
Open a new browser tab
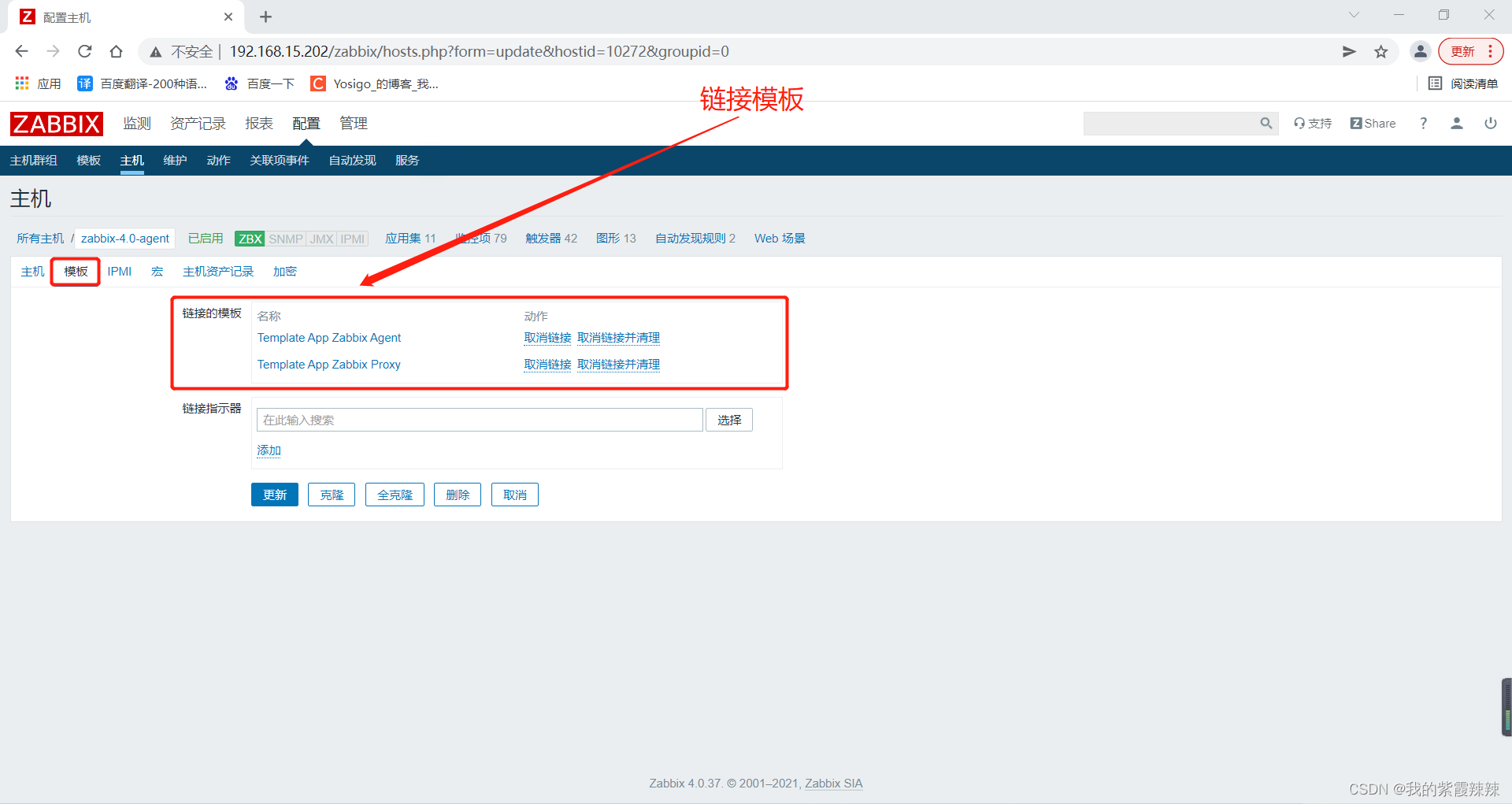tap(265, 17)
